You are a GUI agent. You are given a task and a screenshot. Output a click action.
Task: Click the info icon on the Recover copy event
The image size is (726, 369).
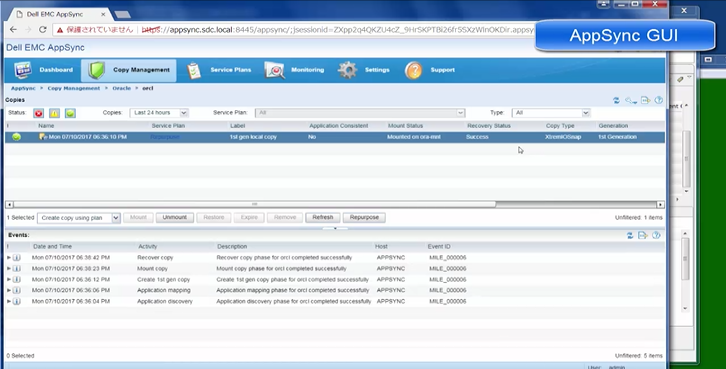point(17,257)
